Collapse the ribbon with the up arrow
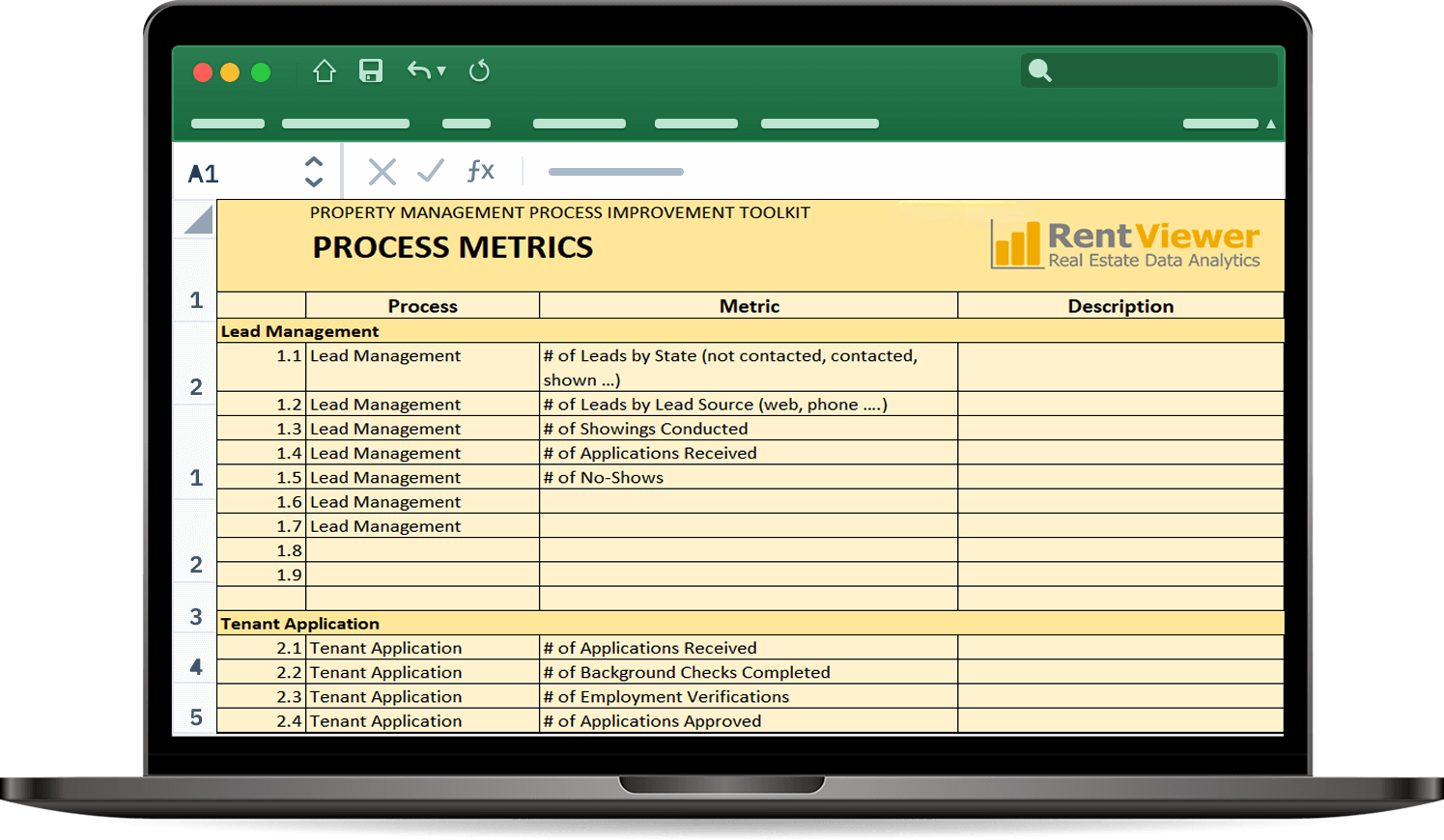The height and width of the screenshot is (840, 1444). click(x=1270, y=124)
